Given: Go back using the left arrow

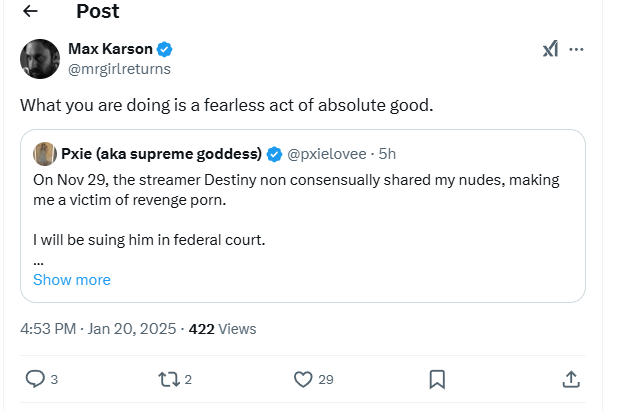Looking at the screenshot, I should (x=30, y=11).
